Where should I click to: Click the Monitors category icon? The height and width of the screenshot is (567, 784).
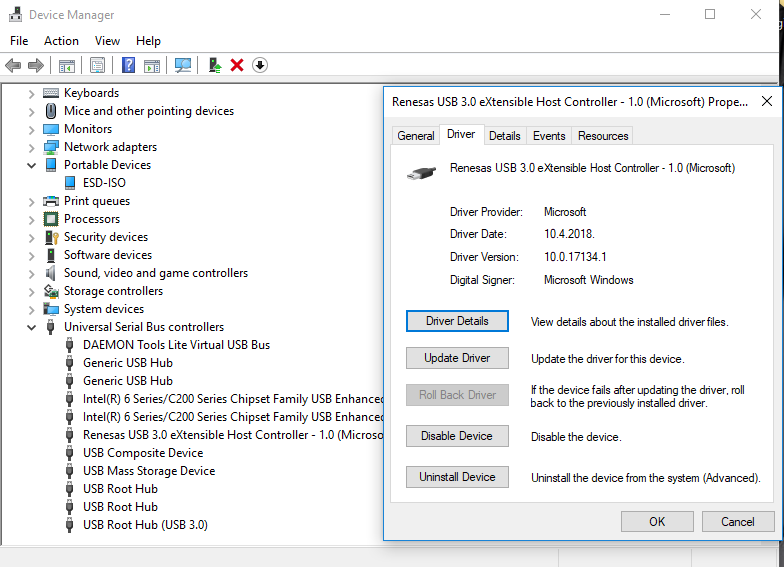click(51, 129)
